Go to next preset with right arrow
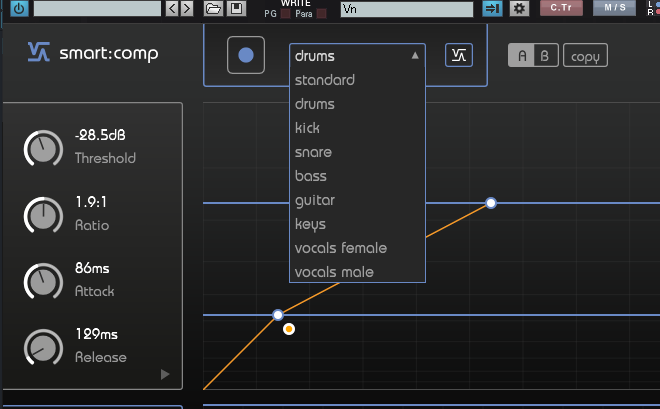 (x=186, y=8)
